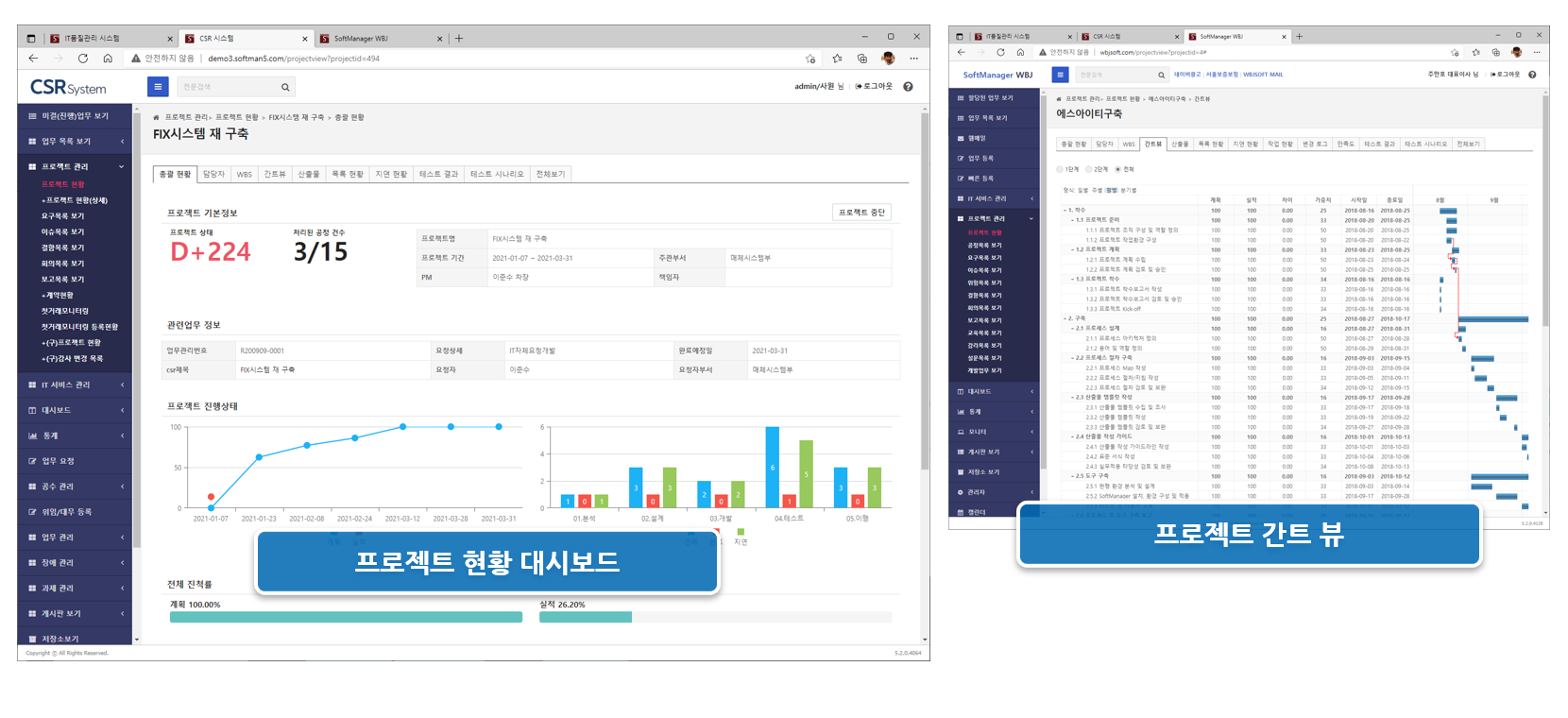This screenshot has height=718, width=1568.
Task: Click the blue hamburger menu in SoftManager WBJ
Action: click(x=1060, y=75)
